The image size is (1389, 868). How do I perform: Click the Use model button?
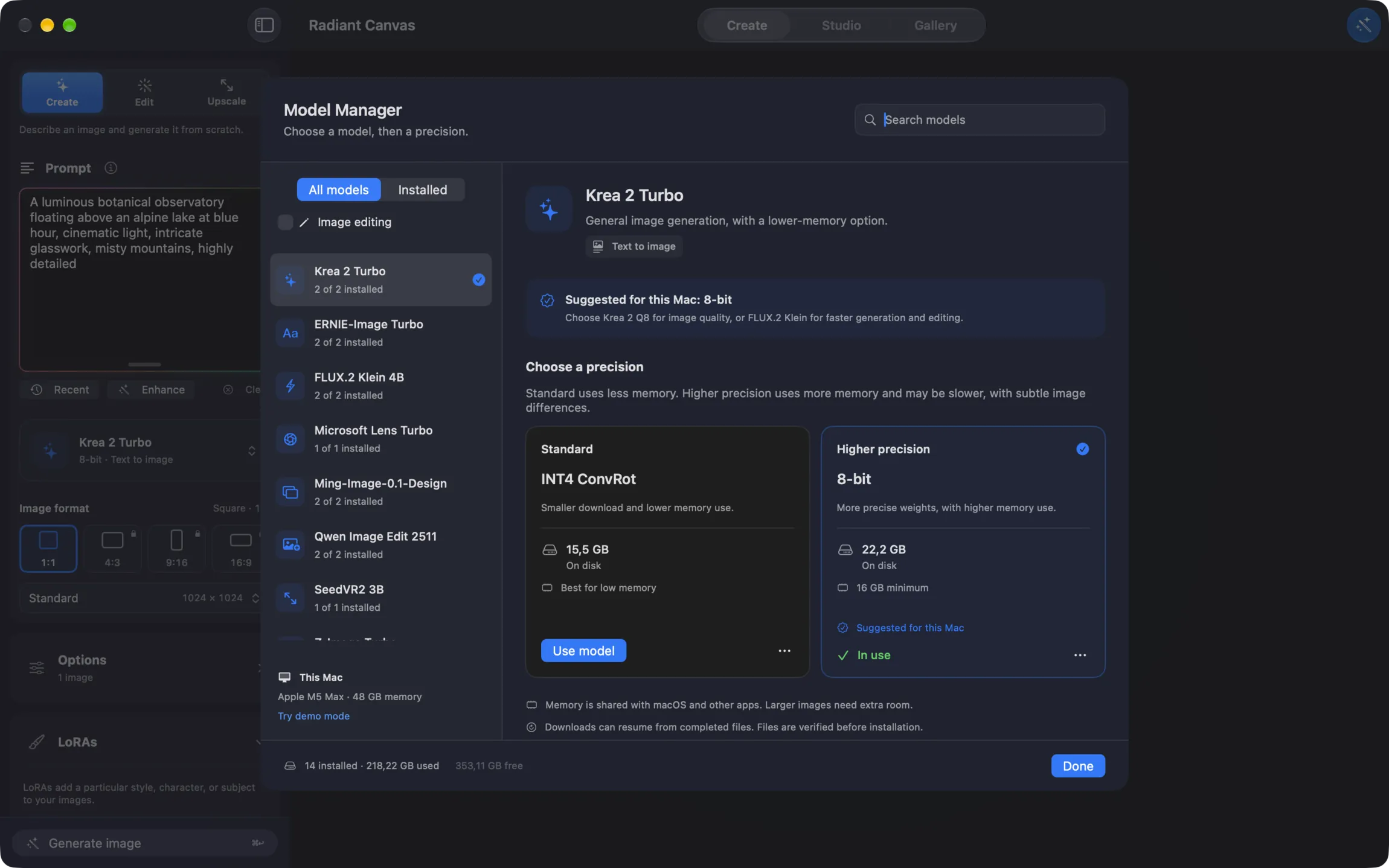coord(583,651)
